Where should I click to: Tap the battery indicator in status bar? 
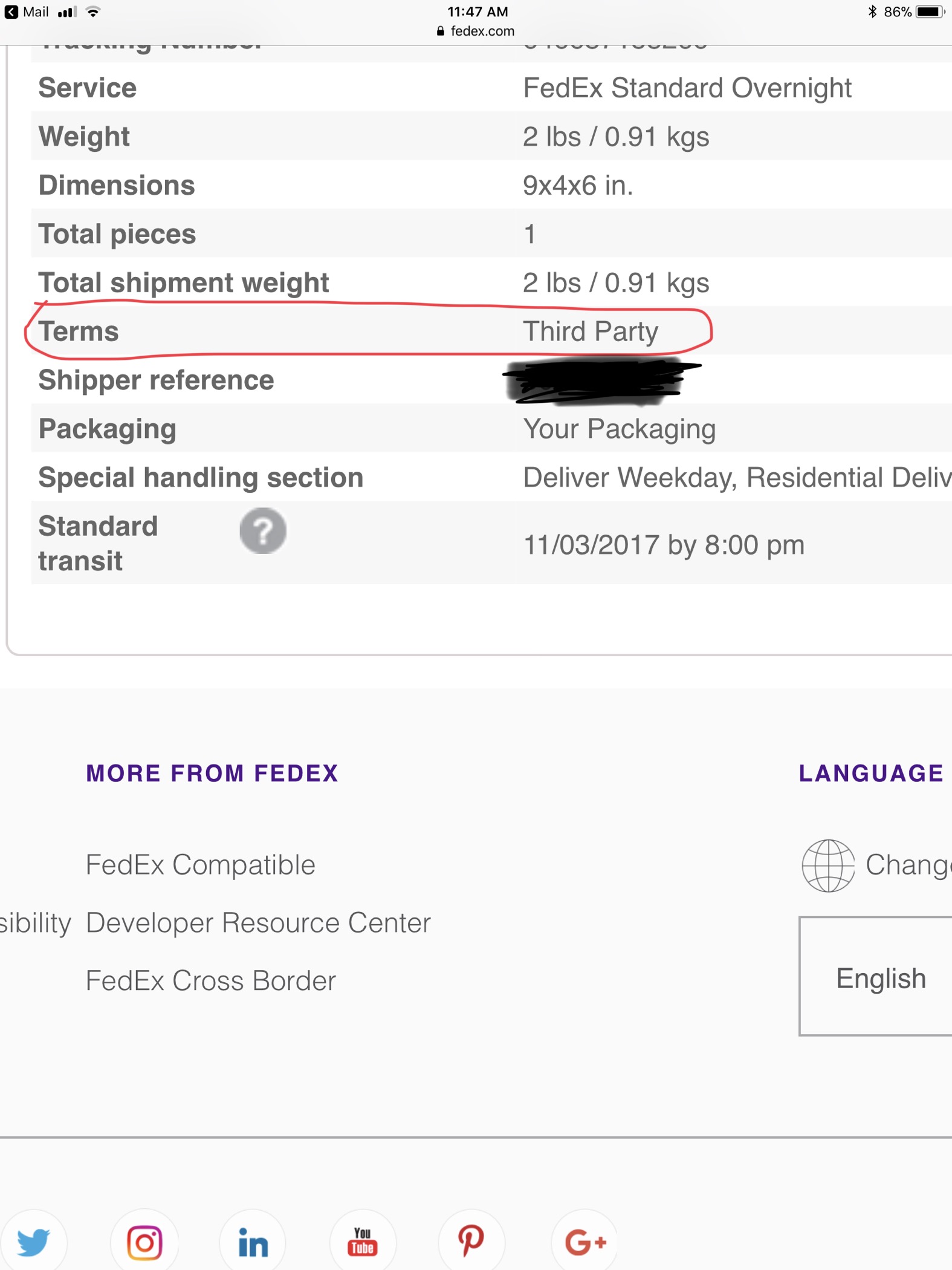point(930,11)
